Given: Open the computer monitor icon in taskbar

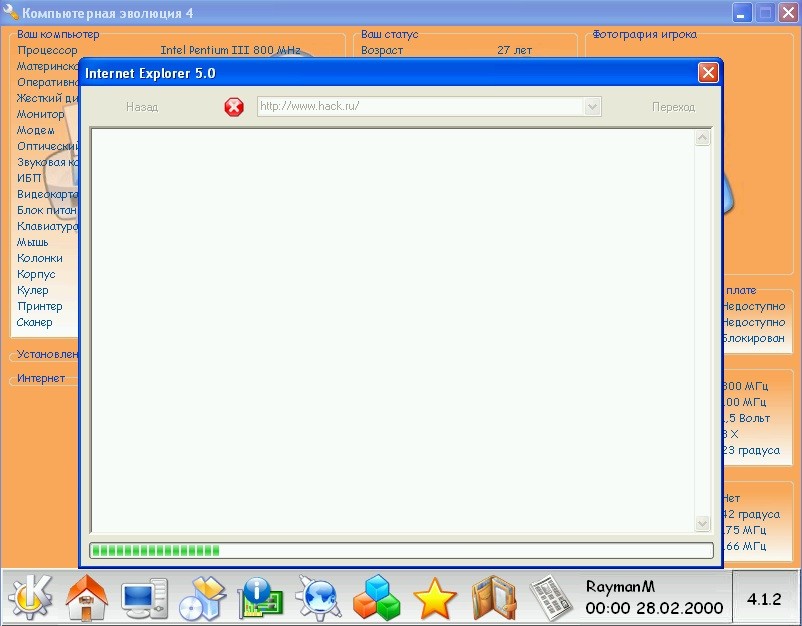Looking at the screenshot, I should point(145,598).
